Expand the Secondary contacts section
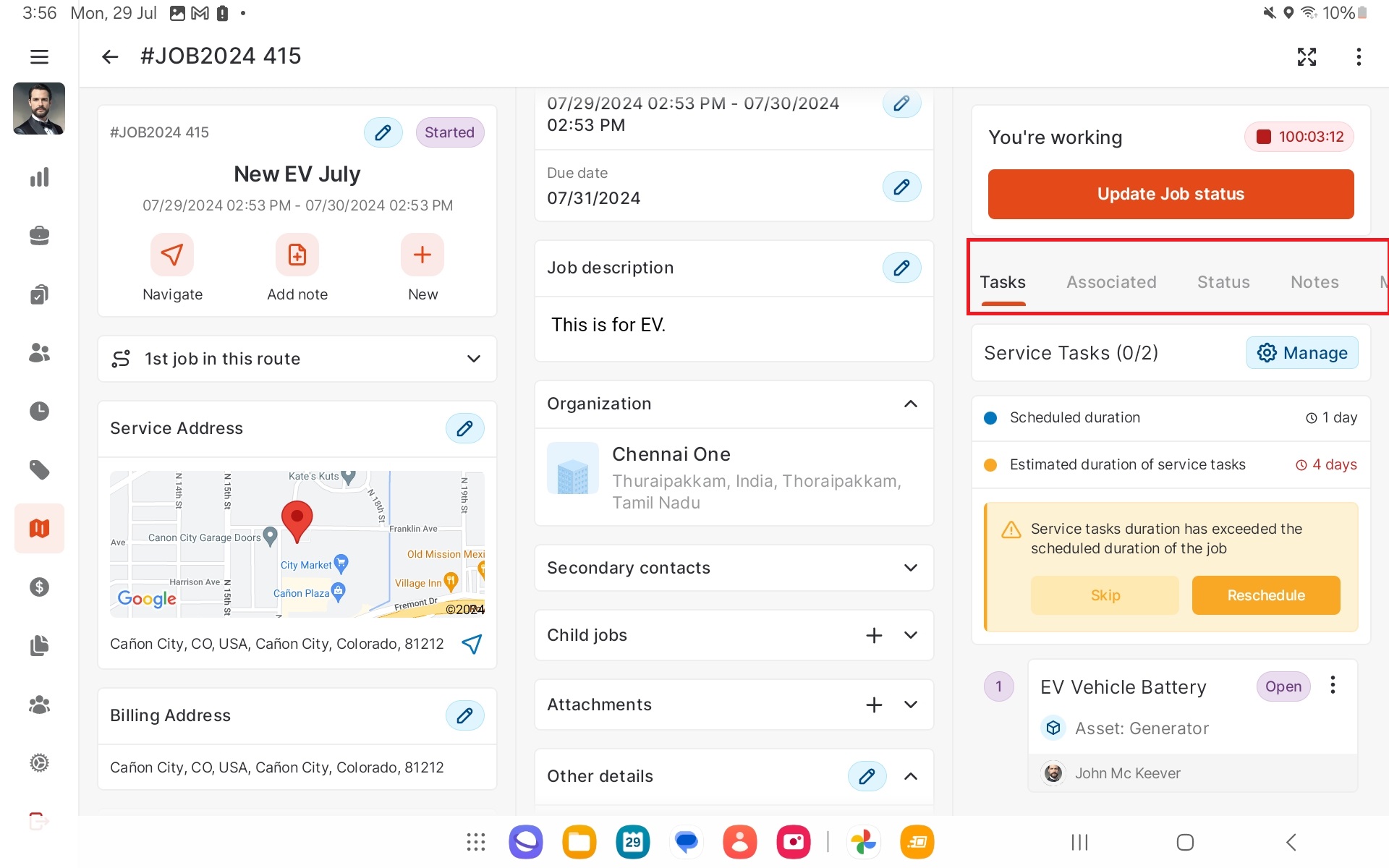The image size is (1389, 868). tap(911, 568)
